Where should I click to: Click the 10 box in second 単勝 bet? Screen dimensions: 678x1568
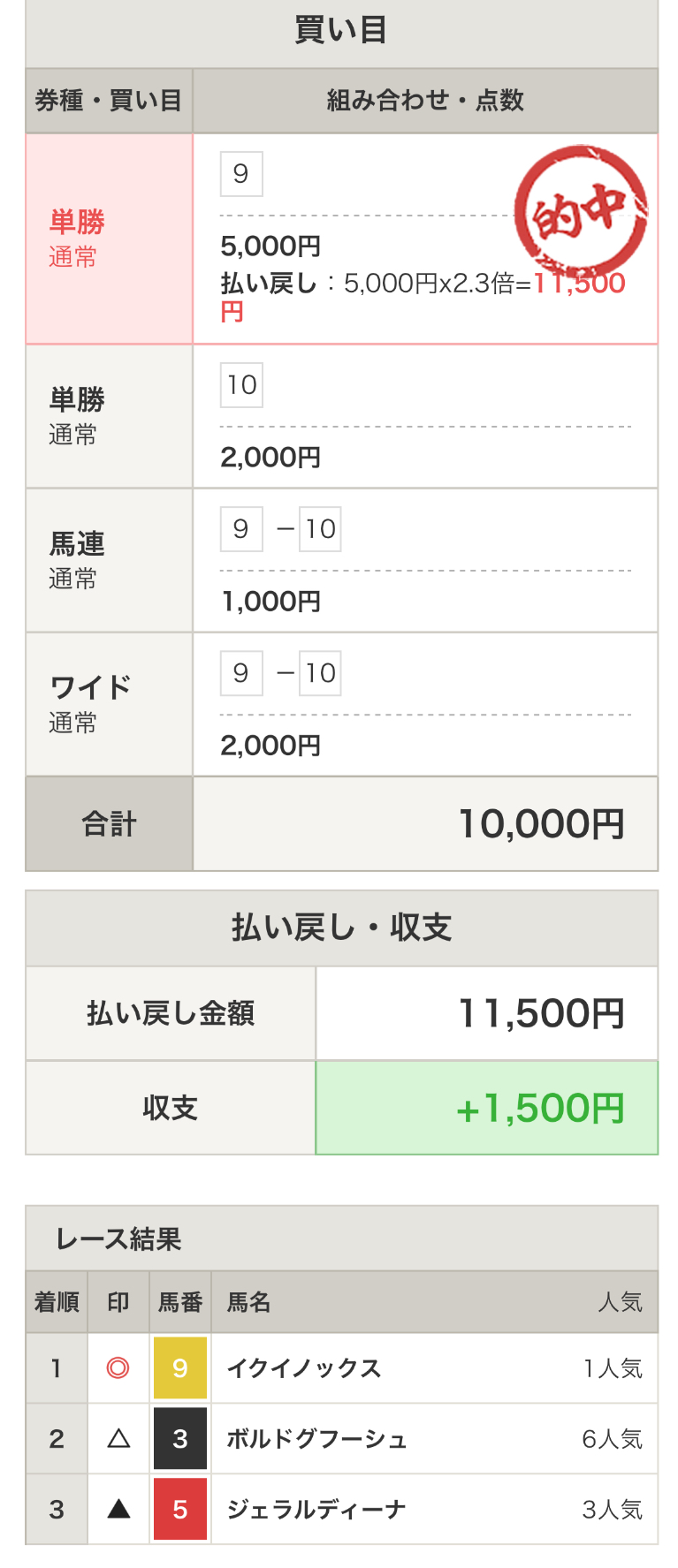241,385
